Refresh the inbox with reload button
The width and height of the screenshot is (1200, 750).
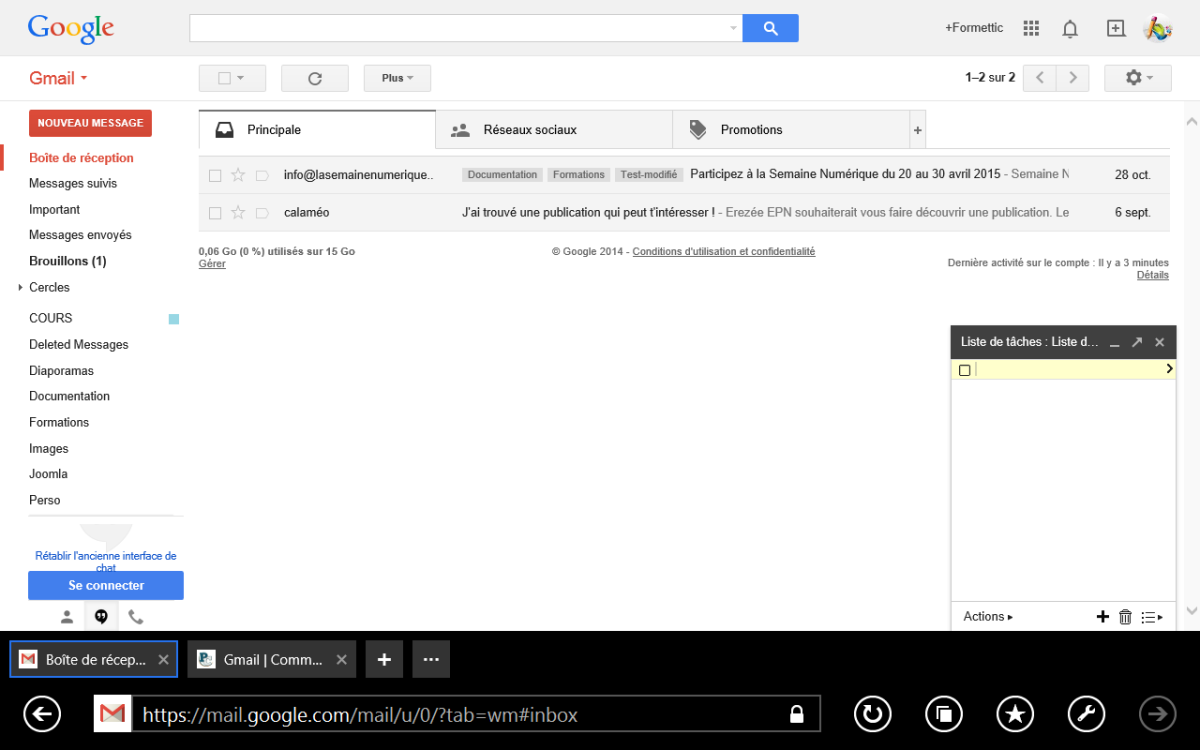tap(315, 78)
